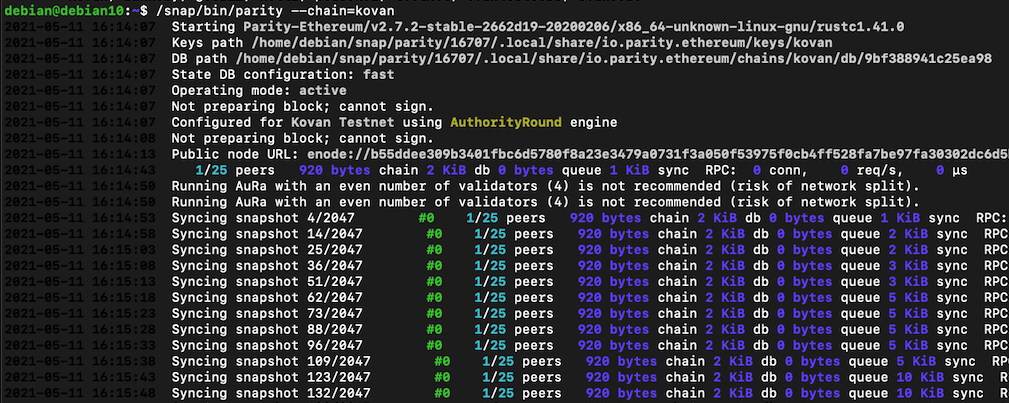Click 'Syncing snapshot 73/2047' text

click(x=266, y=314)
